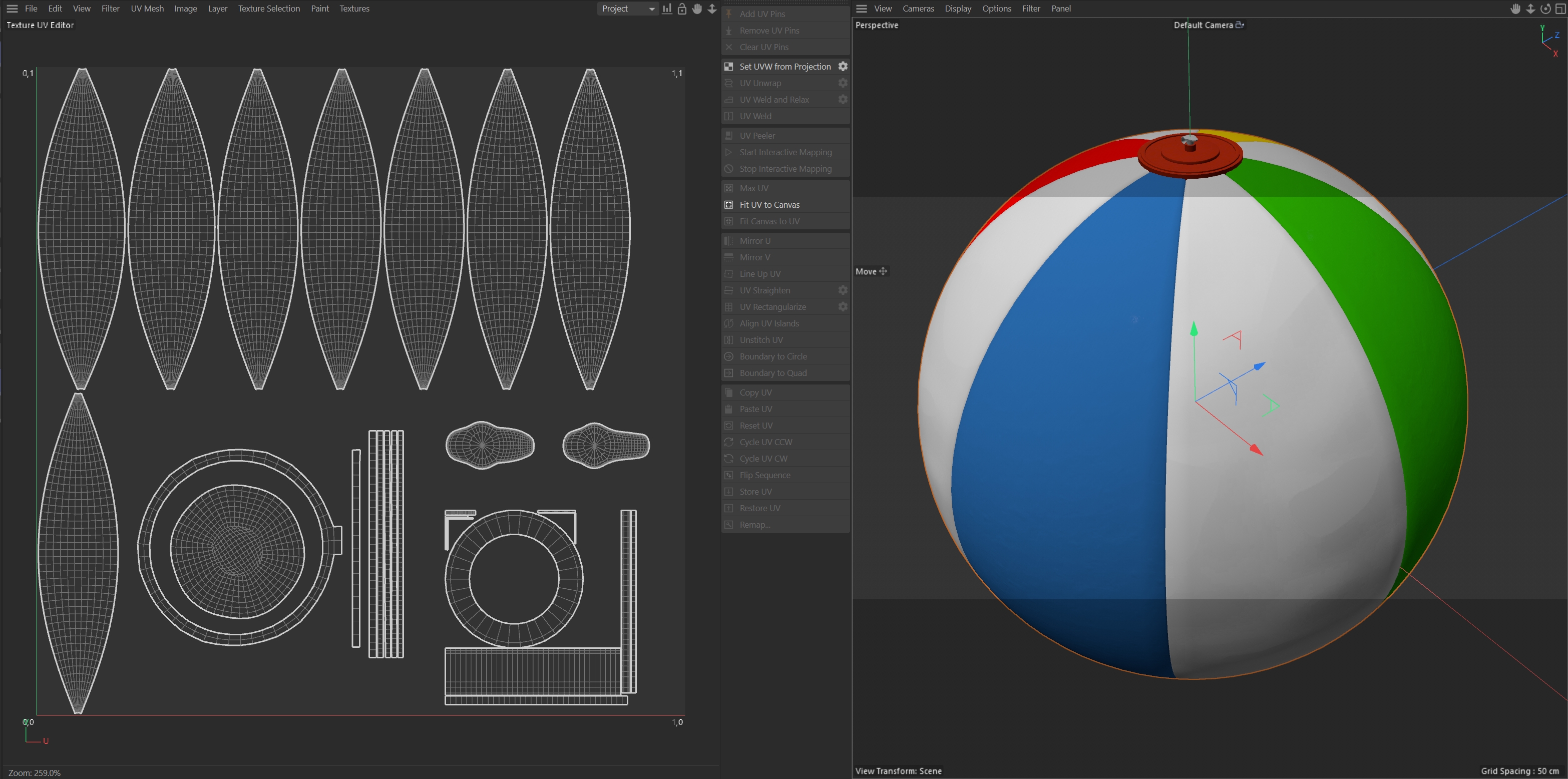The width and height of the screenshot is (1568, 779).
Task: Click the viewport pan hand icon
Action: [1515, 9]
